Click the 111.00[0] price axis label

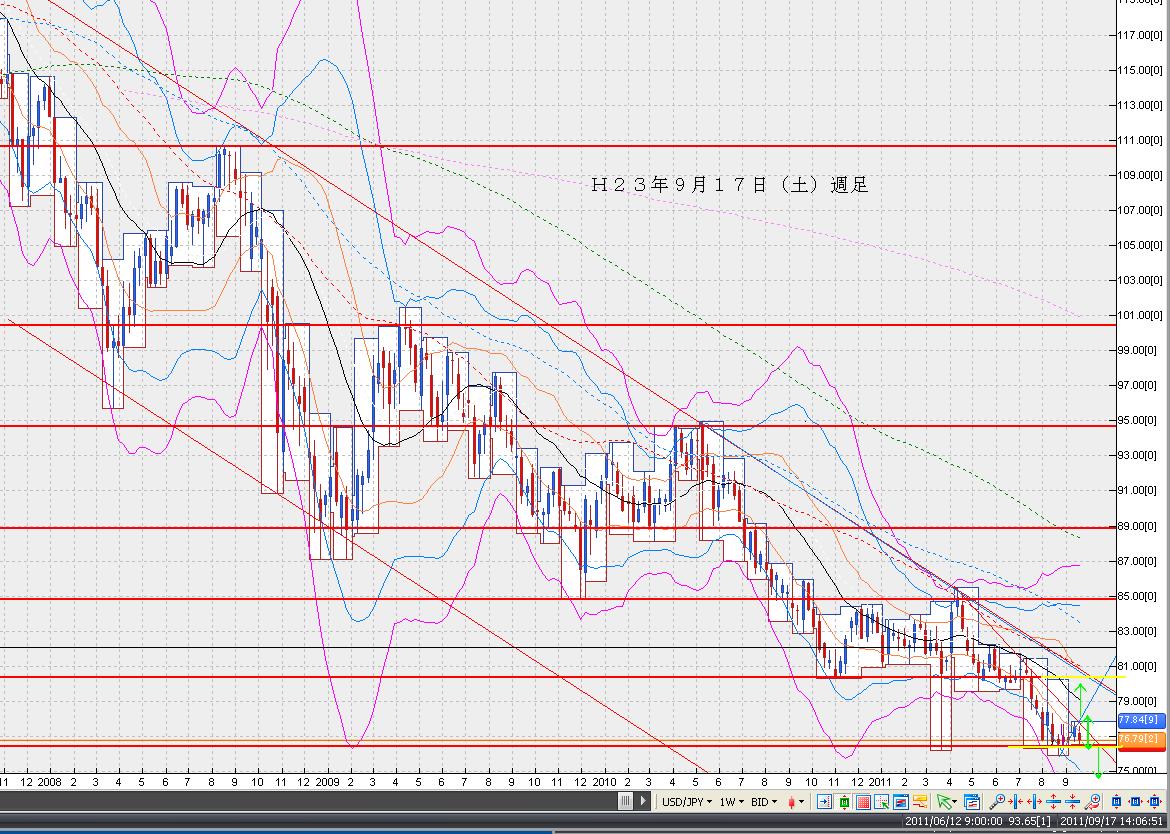[x=1140, y=140]
